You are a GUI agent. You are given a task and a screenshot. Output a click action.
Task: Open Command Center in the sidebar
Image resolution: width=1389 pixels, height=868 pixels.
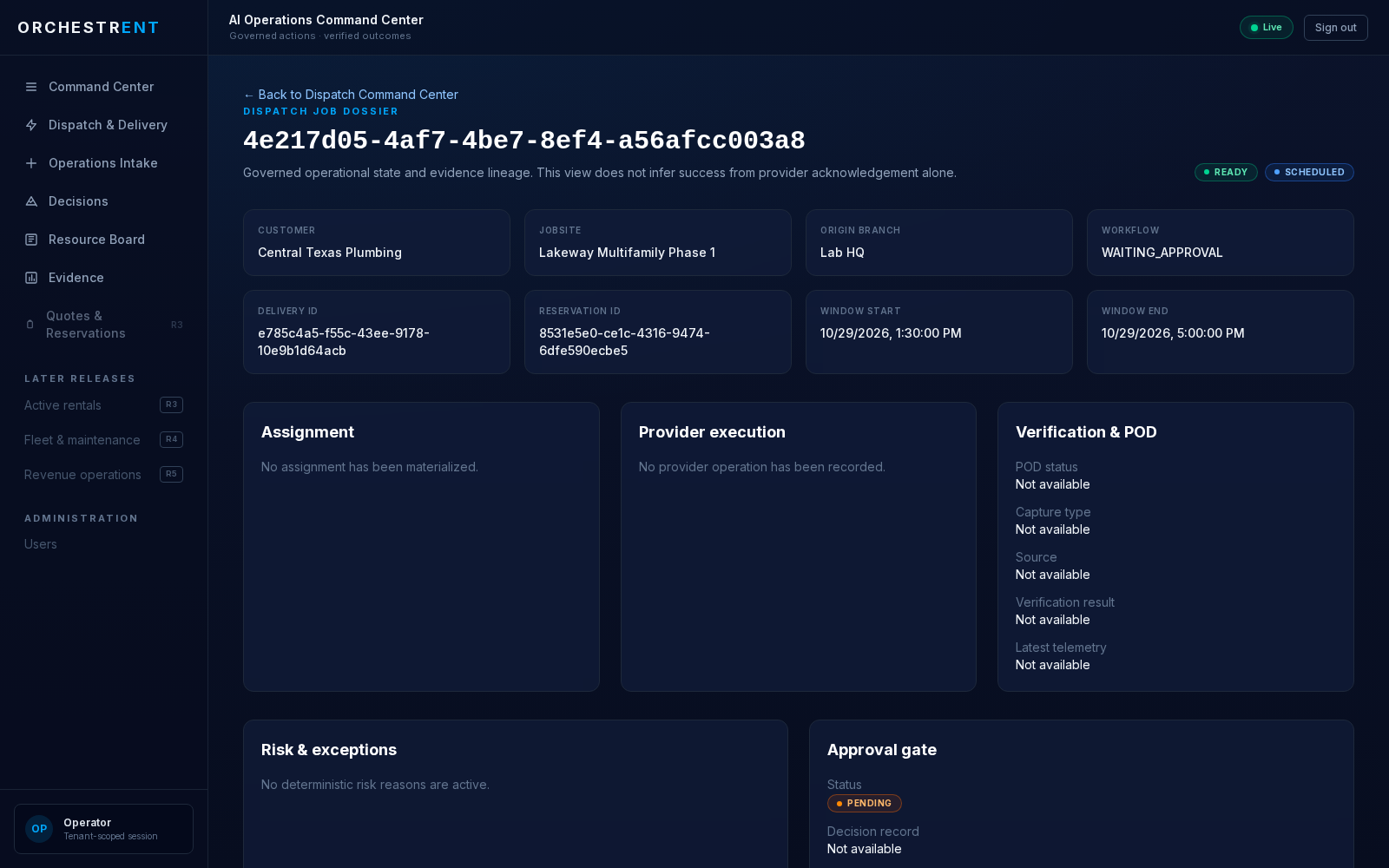(x=103, y=87)
